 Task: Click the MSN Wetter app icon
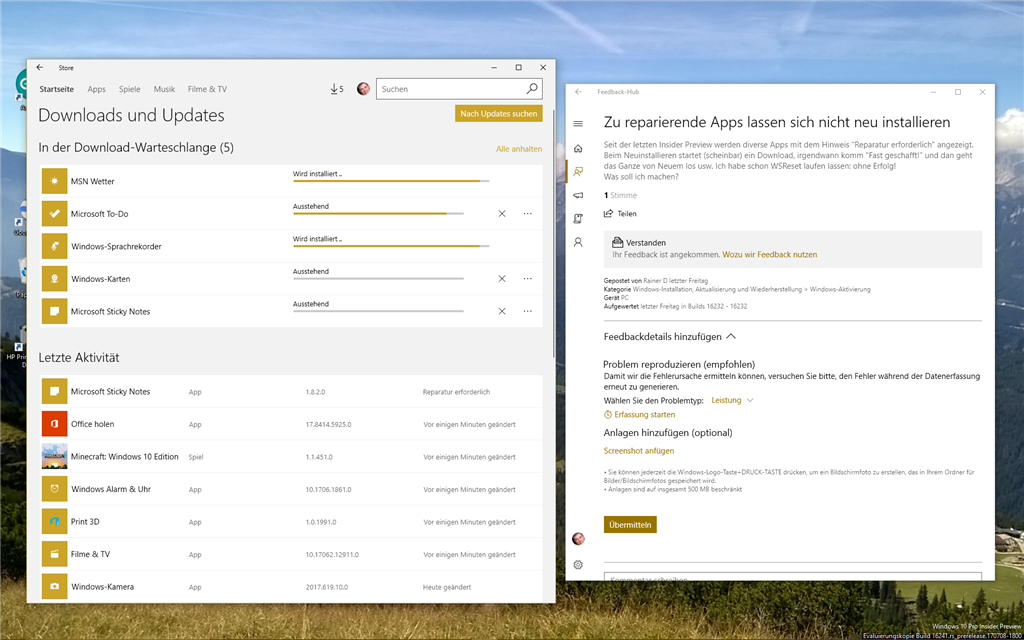[x=54, y=181]
